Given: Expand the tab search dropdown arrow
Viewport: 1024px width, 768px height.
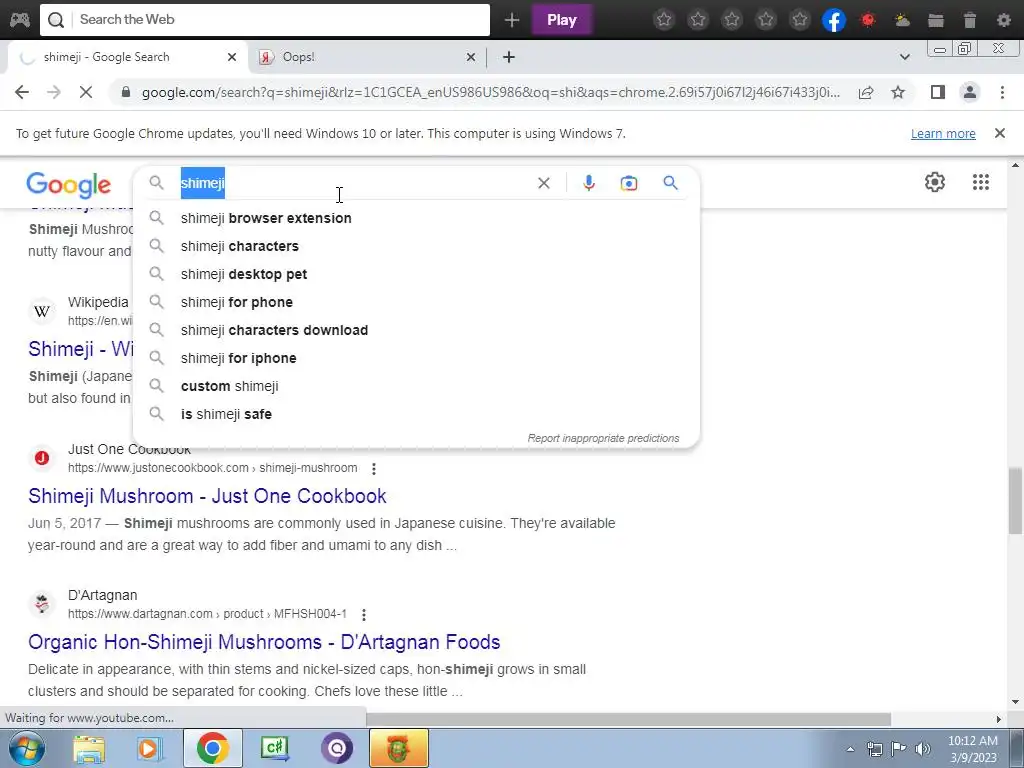Looking at the screenshot, I should [904, 57].
